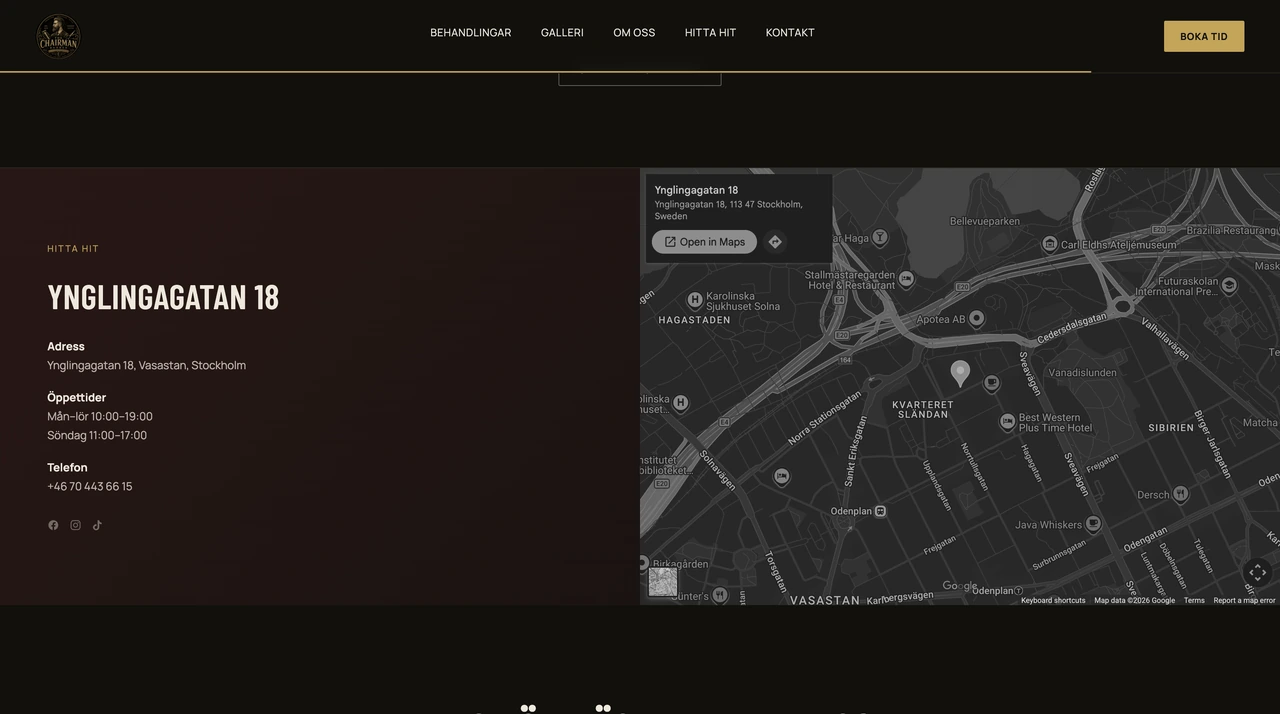Select the location pin marker on map

(960, 374)
